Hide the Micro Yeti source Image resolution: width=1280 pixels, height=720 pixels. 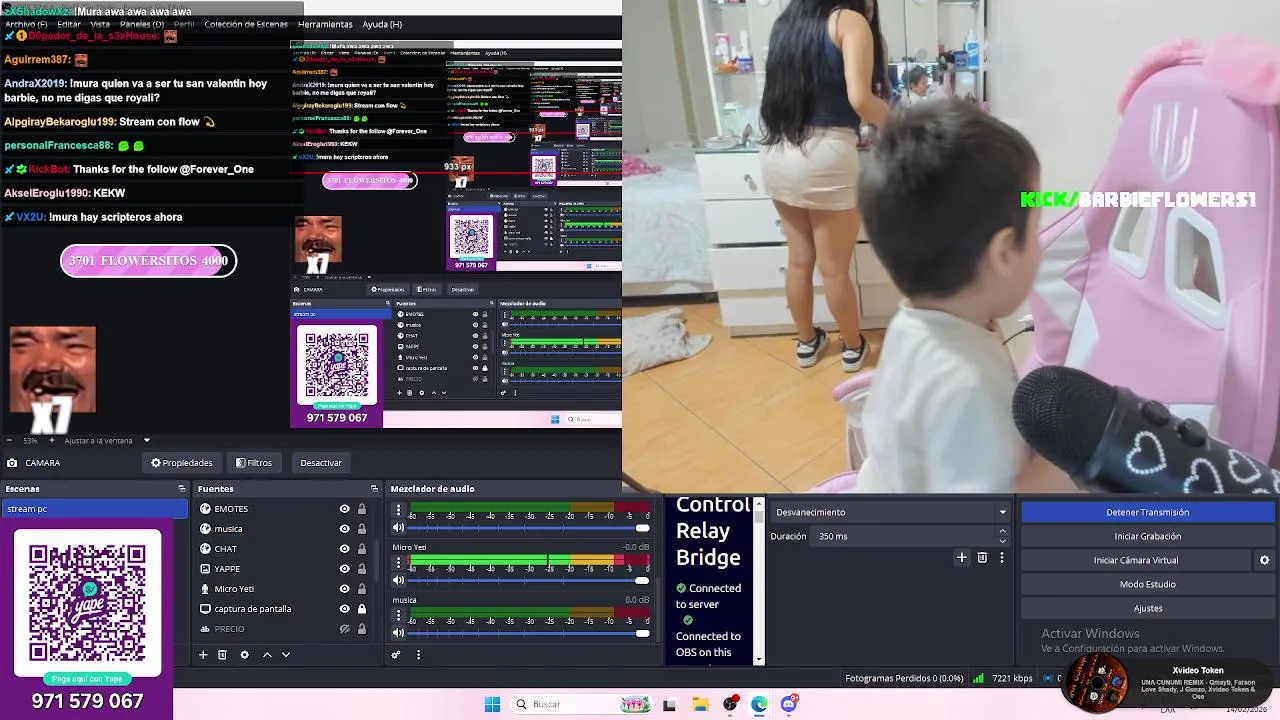point(344,589)
